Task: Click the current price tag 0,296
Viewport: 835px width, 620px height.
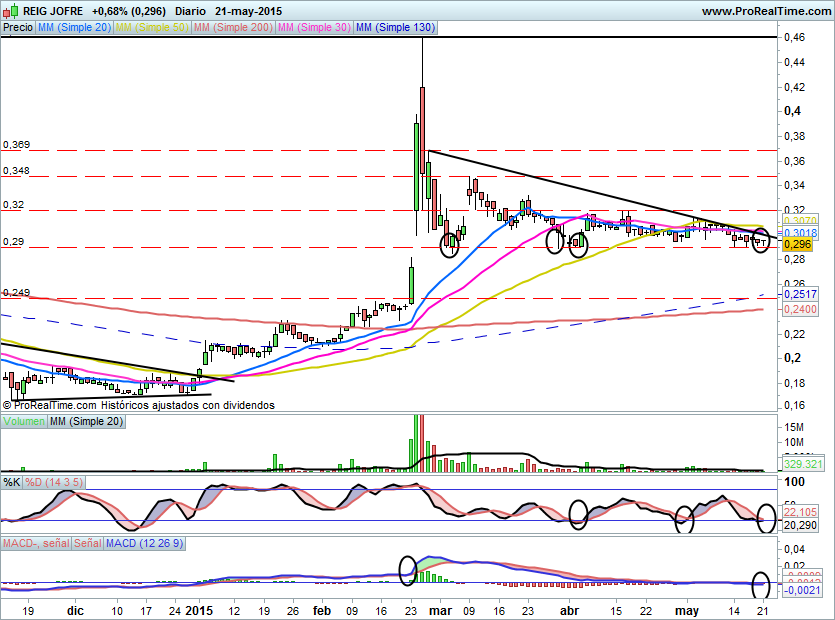Action: tap(797, 244)
